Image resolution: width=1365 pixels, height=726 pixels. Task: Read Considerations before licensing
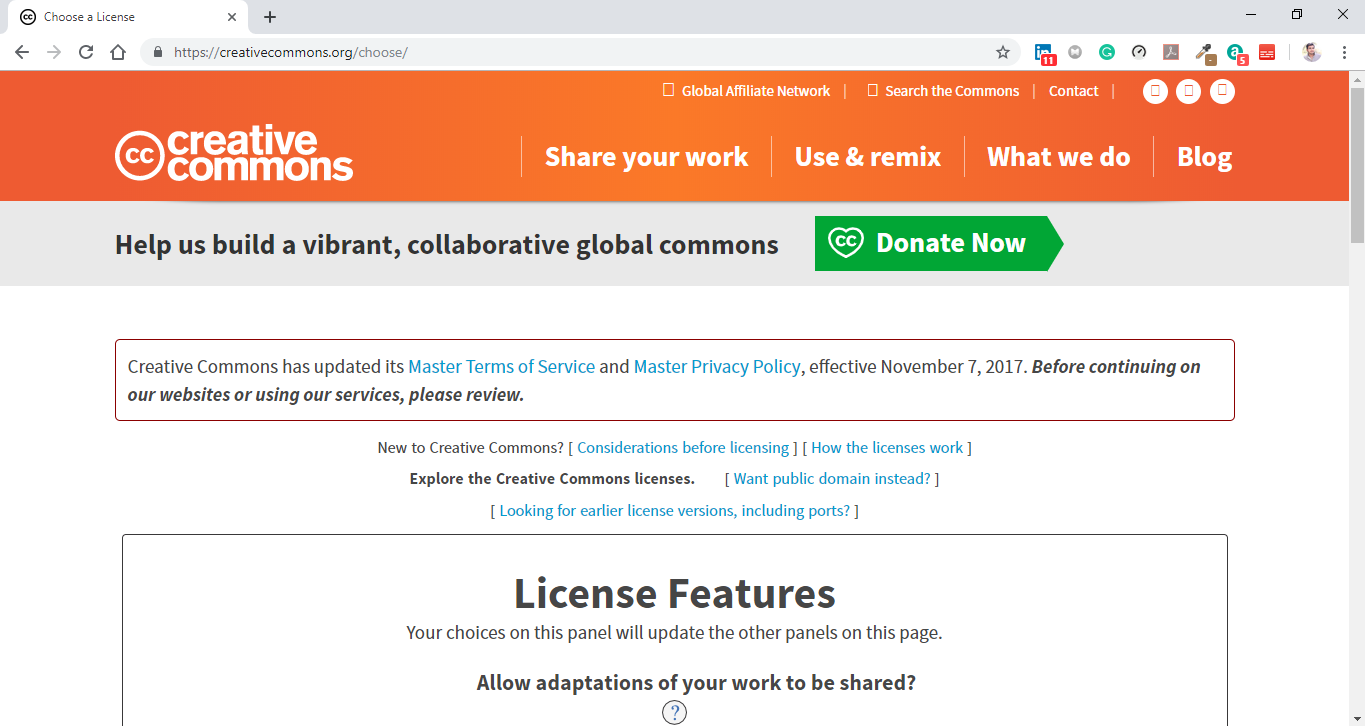(x=683, y=448)
